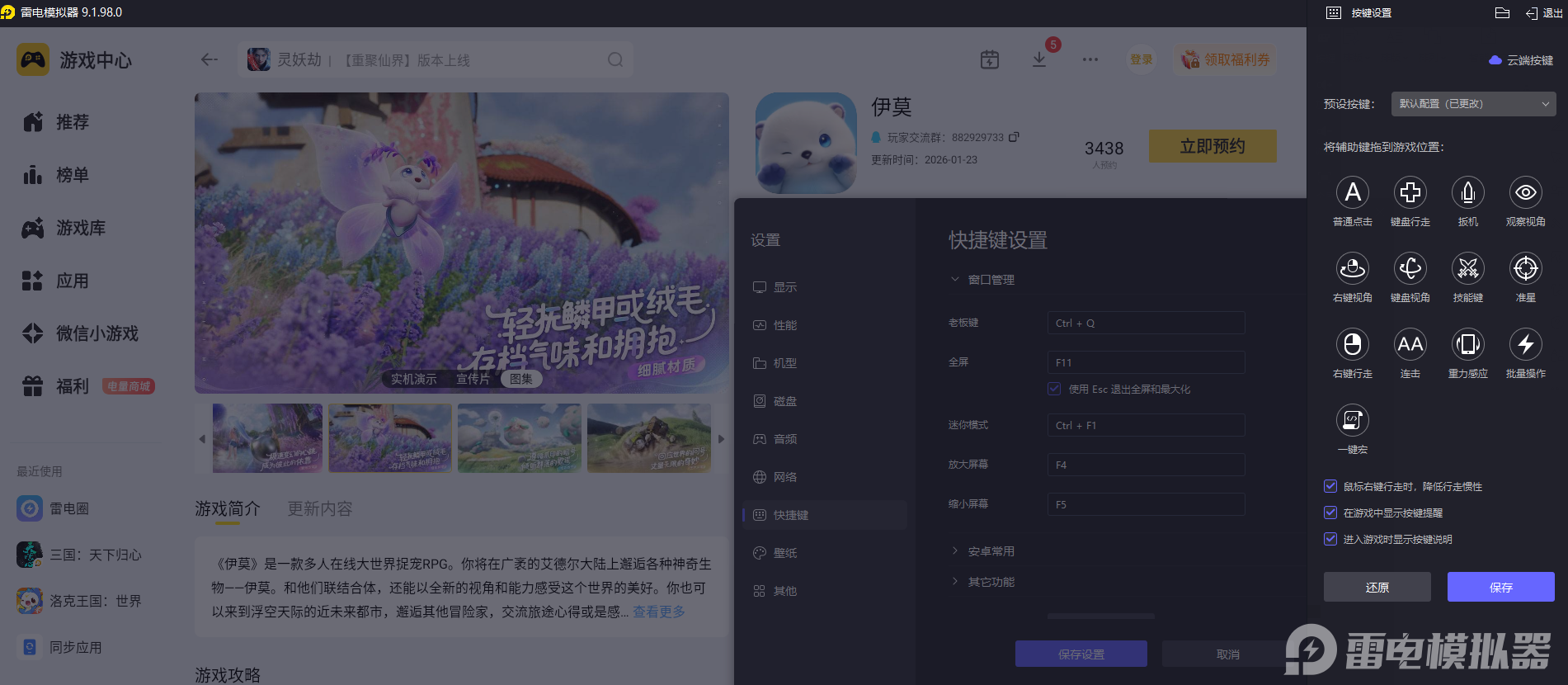Open the 预设按键 默认配置 dropdown

pyautogui.click(x=1473, y=104)
